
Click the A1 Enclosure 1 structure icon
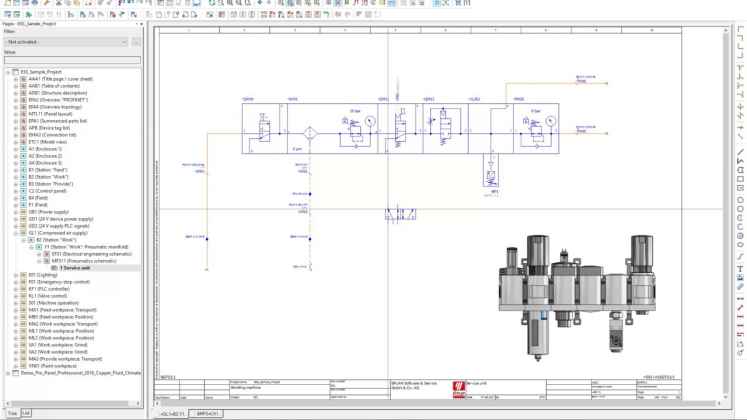coord(24,149)
